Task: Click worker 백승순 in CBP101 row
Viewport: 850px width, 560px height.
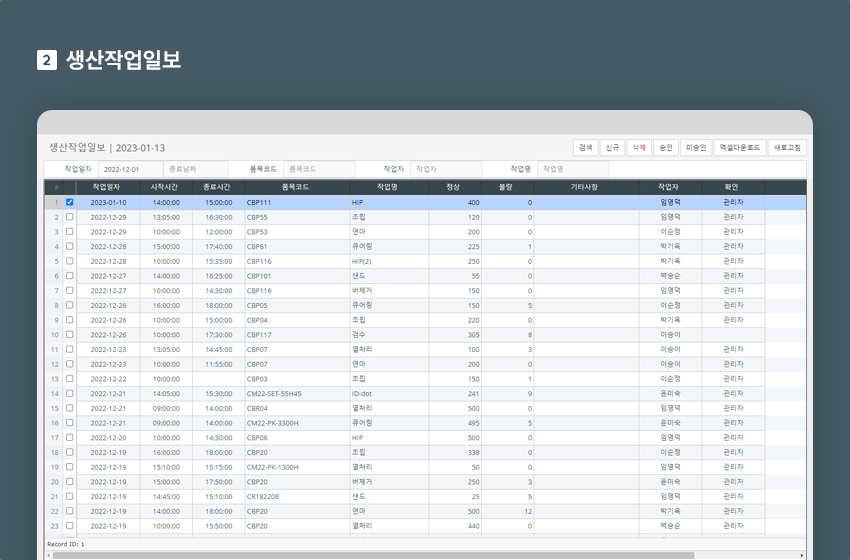Action: pyautogui.click(x=670, y=276)
